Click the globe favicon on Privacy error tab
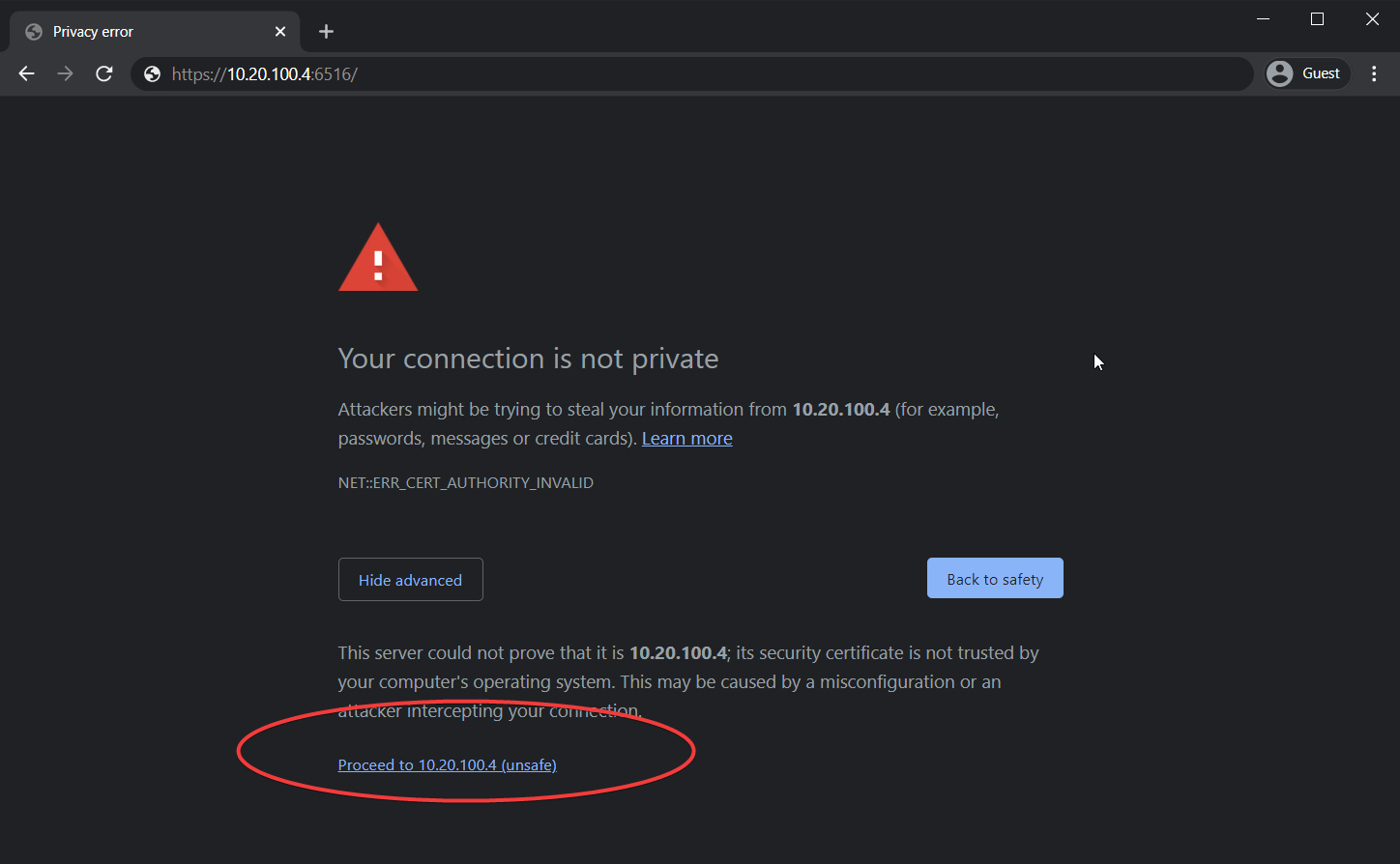The height and width of the screenshot is (864, 1400). (x=34, y=32)
